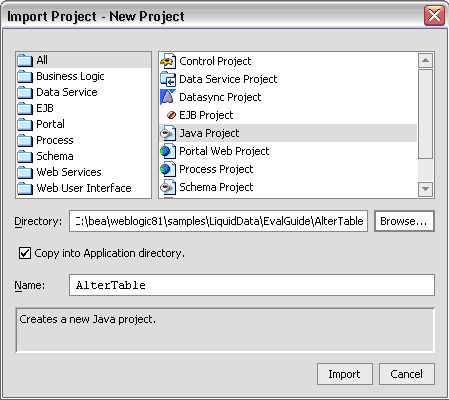Click the project list scroll-down arrow
The image size is (449, 400).
tap(425, 189)
